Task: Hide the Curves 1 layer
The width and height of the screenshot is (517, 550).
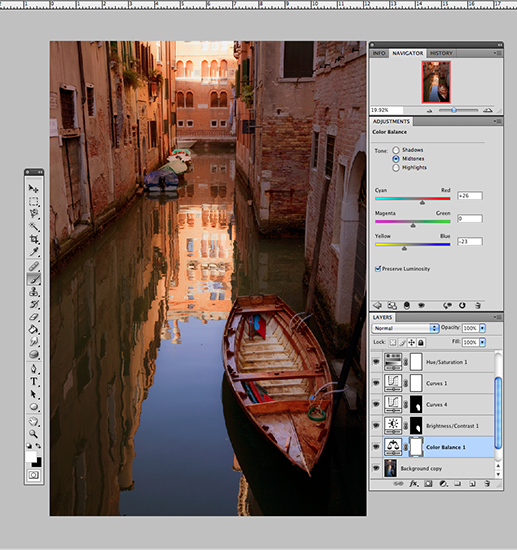Action: coord(376,383)
